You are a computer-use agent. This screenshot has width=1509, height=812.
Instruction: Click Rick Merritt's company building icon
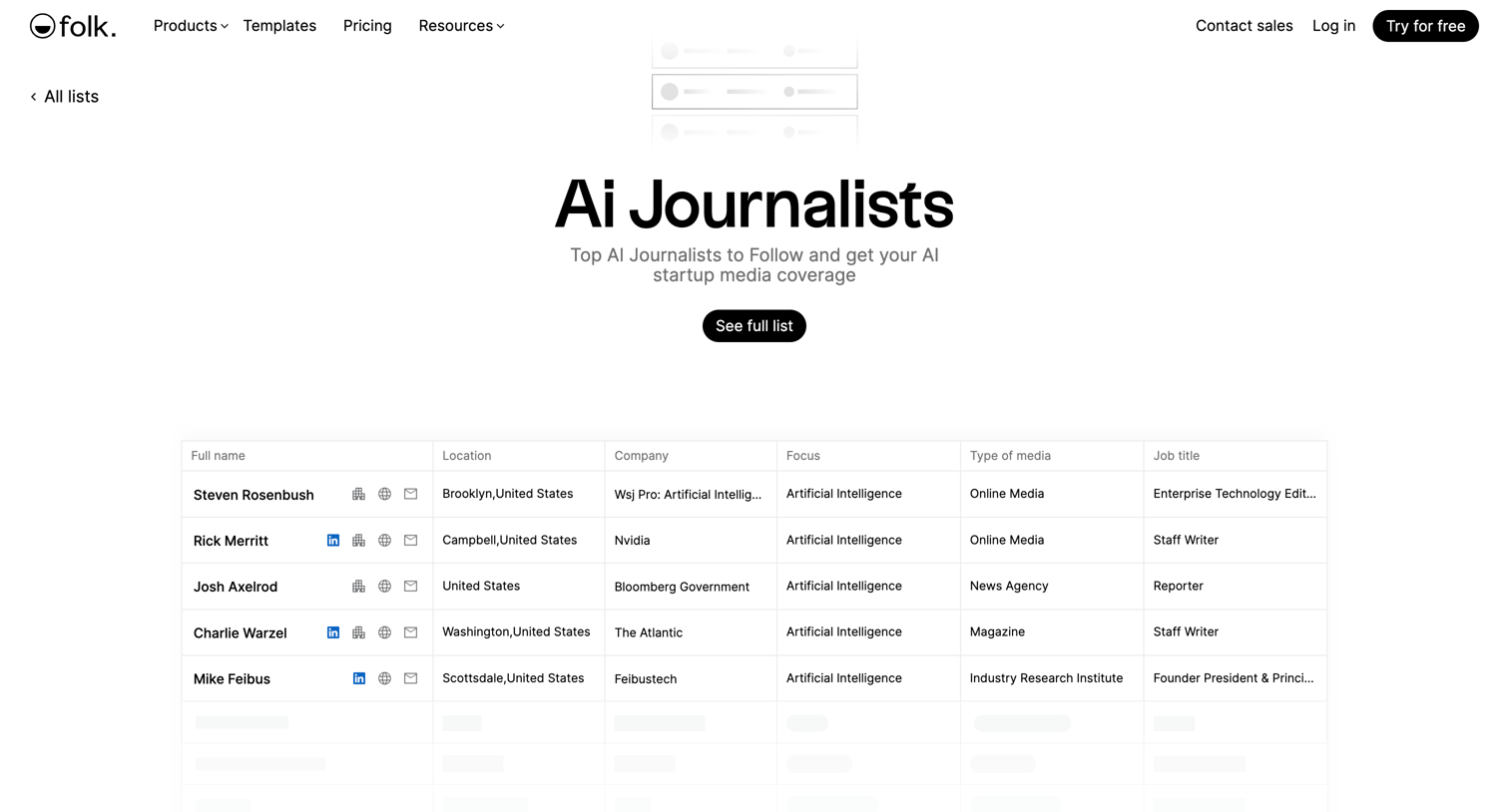(358, 540)
